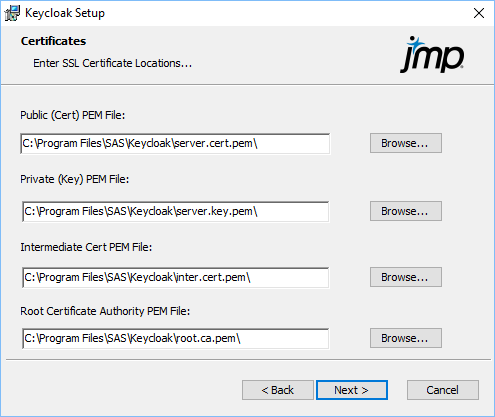This screenshot has height=417, width=495.
Task: Focus the root.ca.pem path field
Action: [176, 338]
